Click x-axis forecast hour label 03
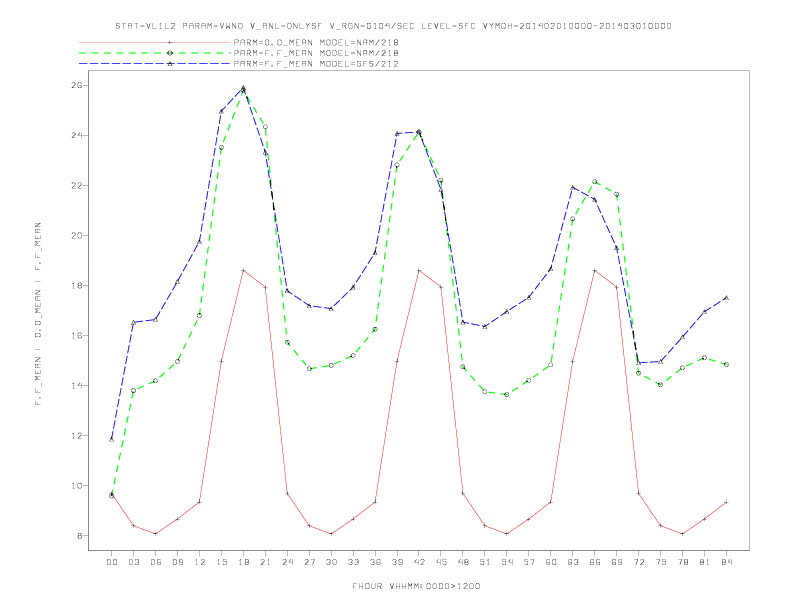The height and width of the screenshot is (612, 792). (133, 562)
